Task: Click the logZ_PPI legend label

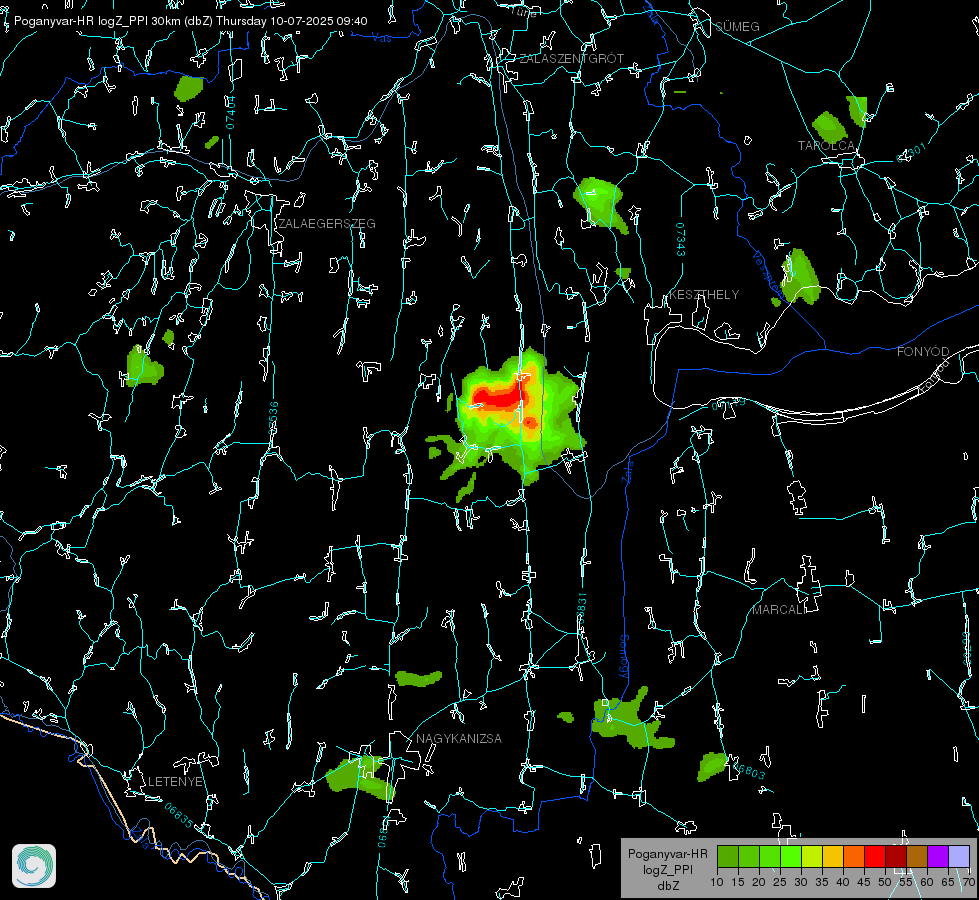Action: tap(668, 869)
